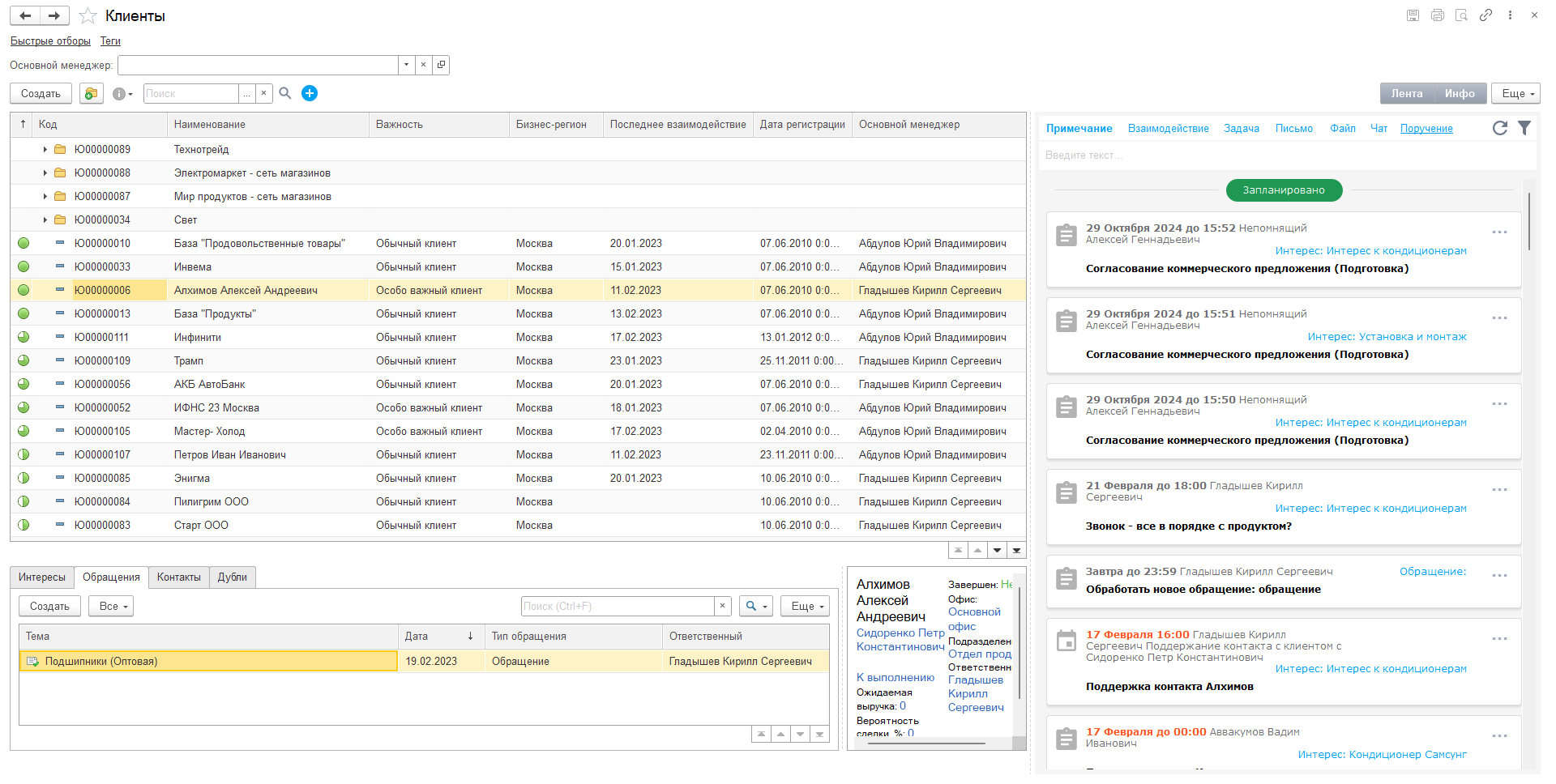The height and width of the screenshot is (784, 1556).
Task: Open the info circle dropdown near search
Action: tap(122, 94)
